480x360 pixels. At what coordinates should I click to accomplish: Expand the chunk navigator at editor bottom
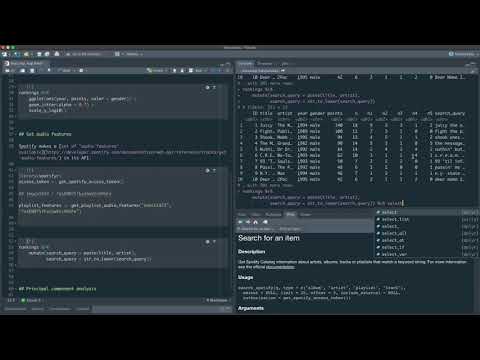[x=31, y=300]
